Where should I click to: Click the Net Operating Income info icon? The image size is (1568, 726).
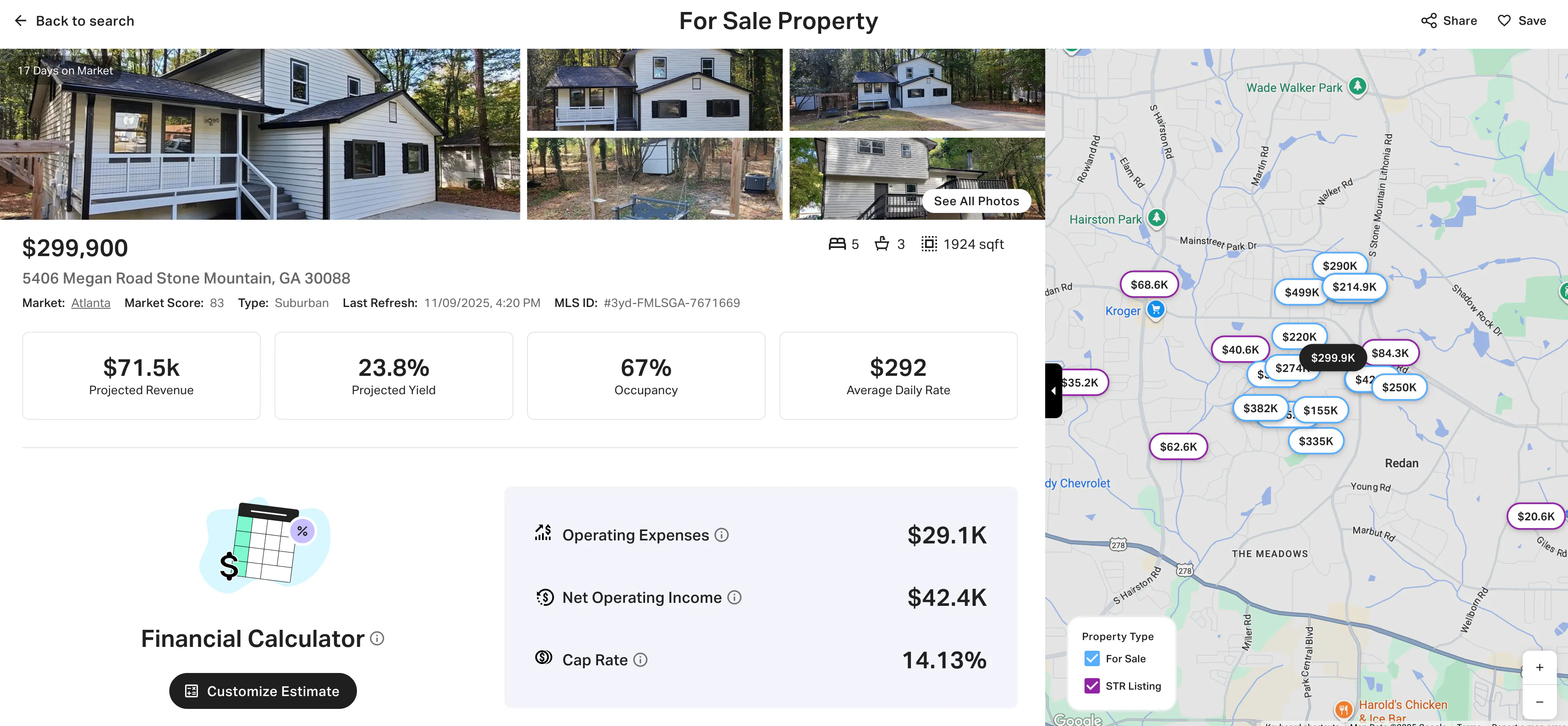point(734,597)
